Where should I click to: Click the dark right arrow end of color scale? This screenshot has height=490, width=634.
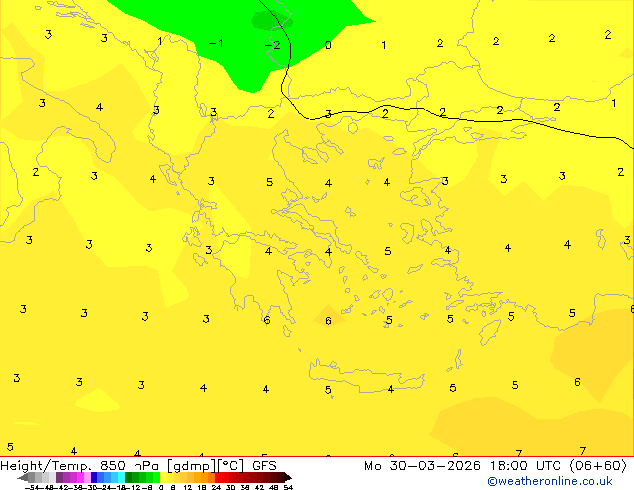(288, 478)
